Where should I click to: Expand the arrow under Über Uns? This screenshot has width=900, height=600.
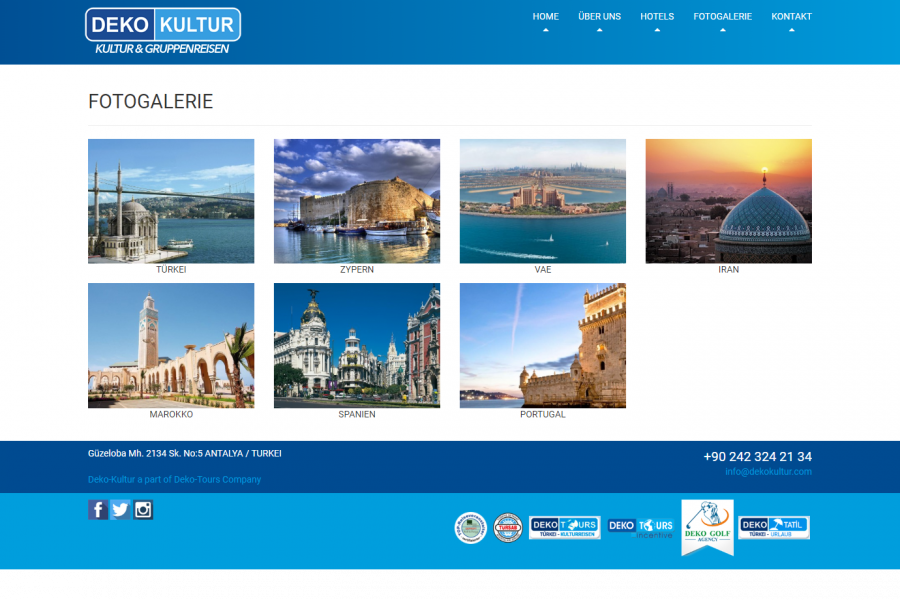point(599,30)
